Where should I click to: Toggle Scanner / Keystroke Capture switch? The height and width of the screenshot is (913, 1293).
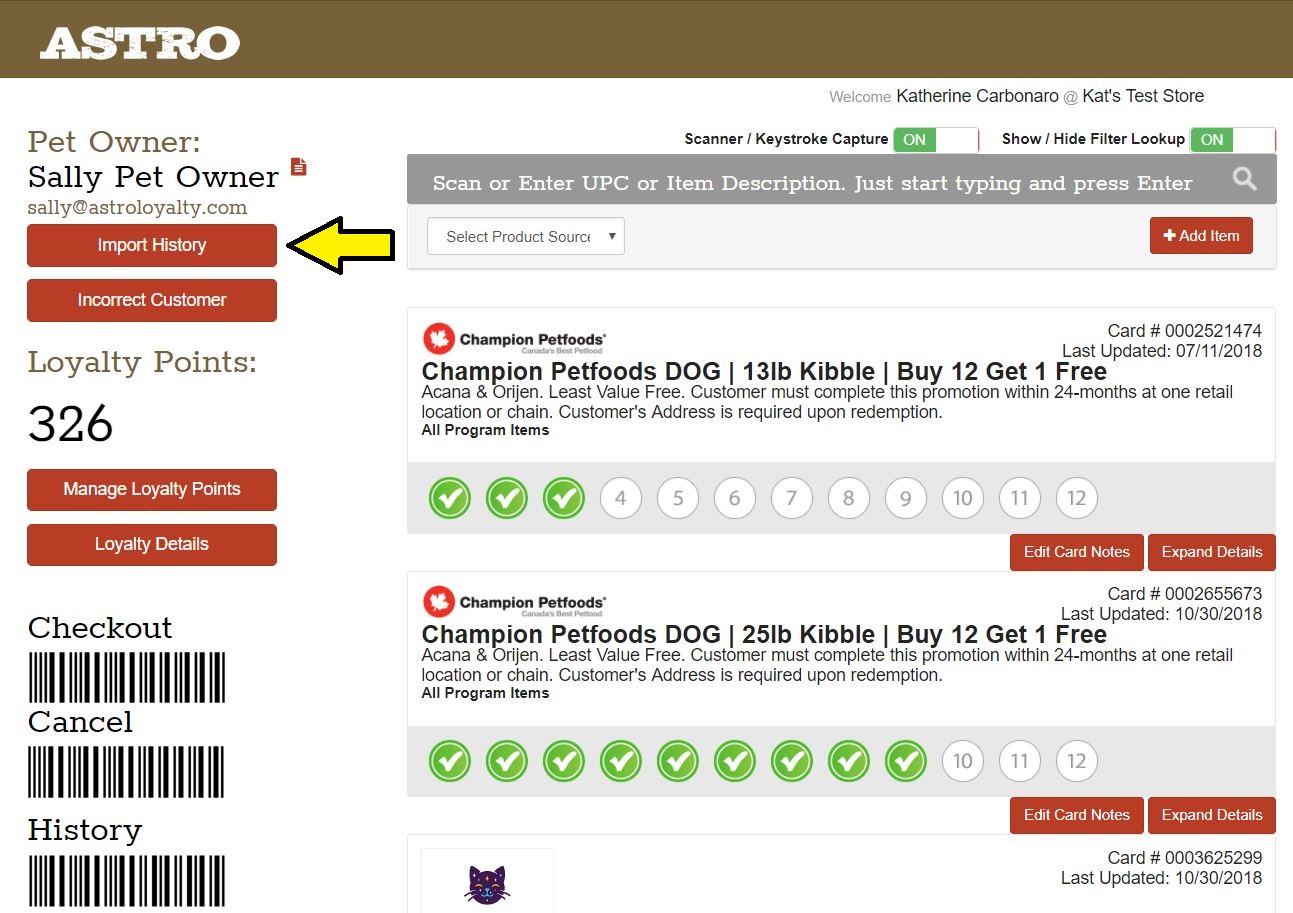935,139
